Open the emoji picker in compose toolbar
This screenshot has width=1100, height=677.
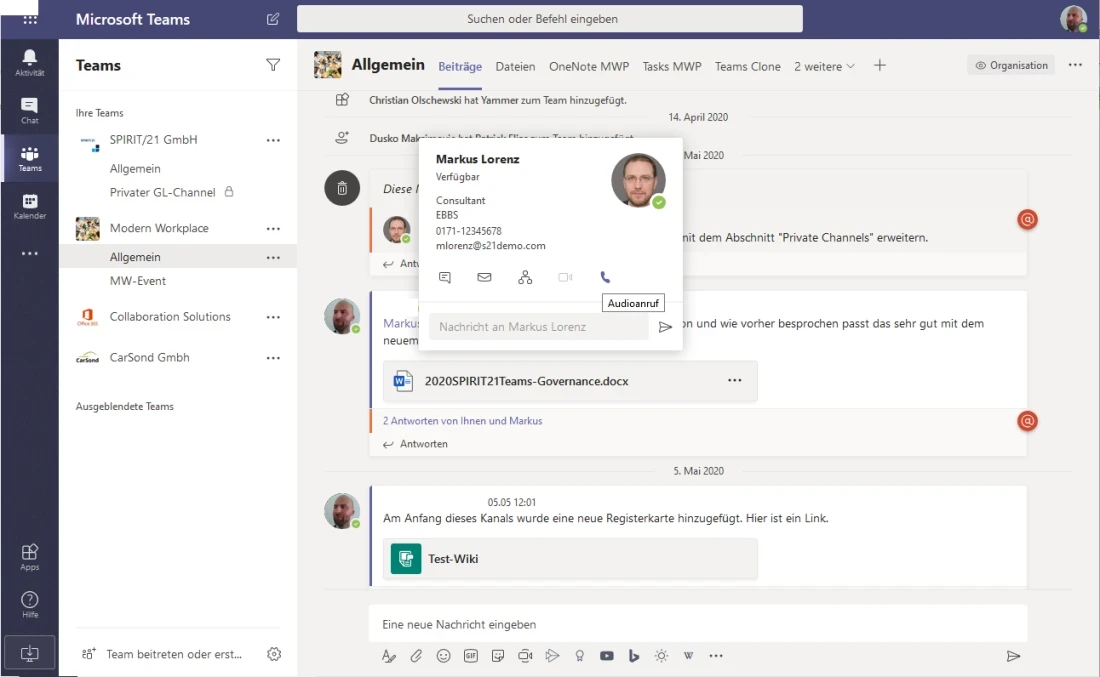pos(443,656)
